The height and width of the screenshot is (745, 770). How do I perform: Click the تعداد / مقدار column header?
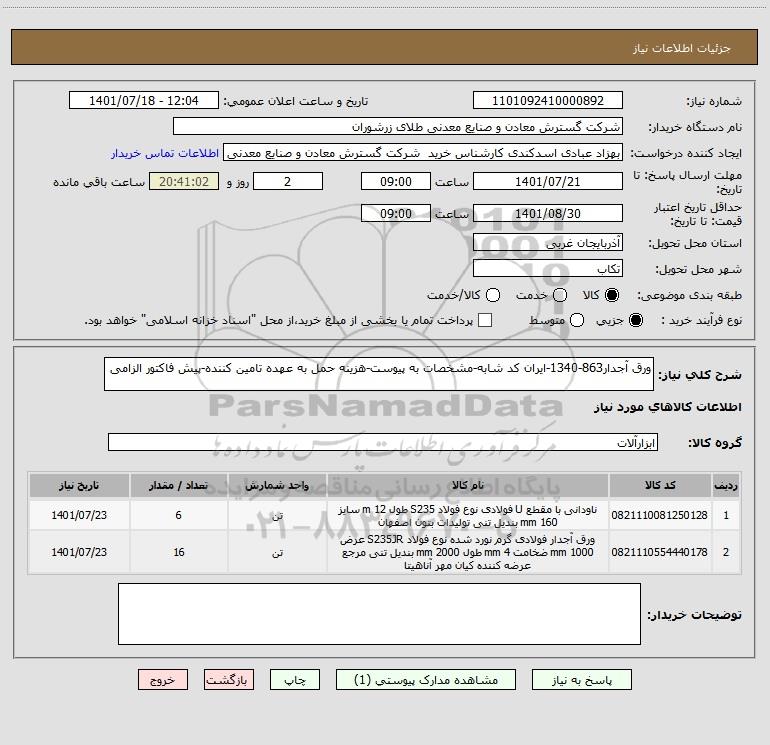179,485
